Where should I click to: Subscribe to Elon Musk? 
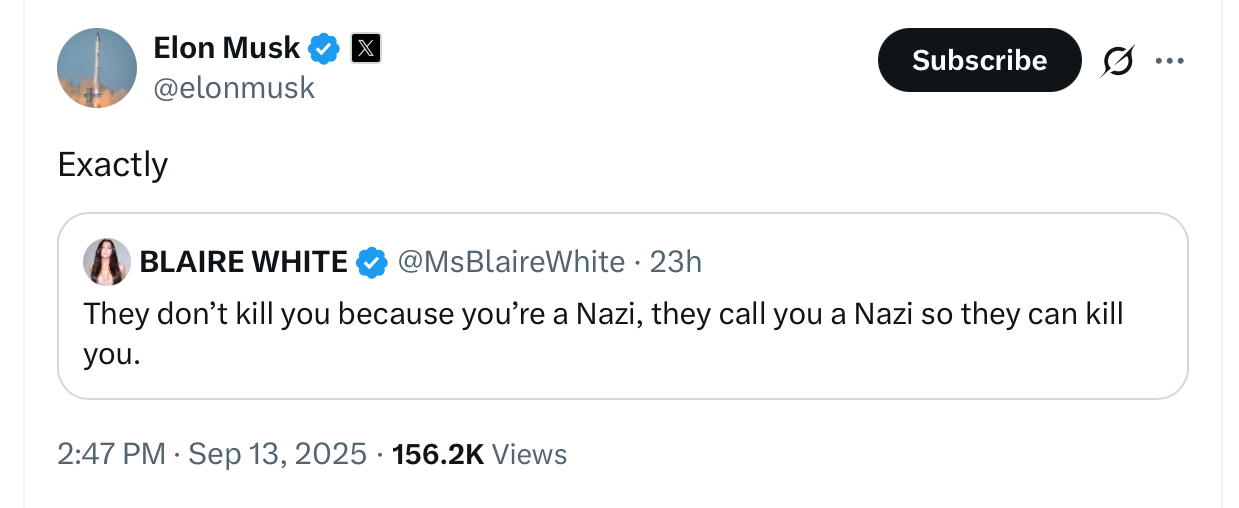click(979, 60)
